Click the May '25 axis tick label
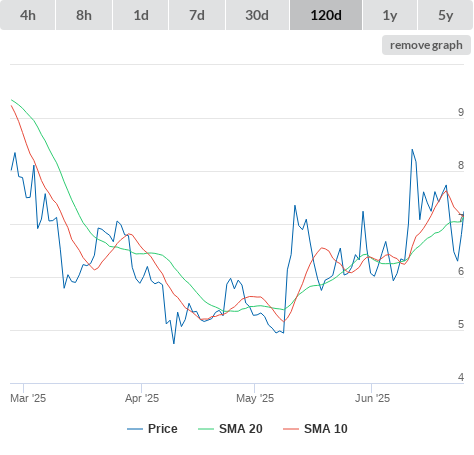474x455 pixels. point(255,398)
